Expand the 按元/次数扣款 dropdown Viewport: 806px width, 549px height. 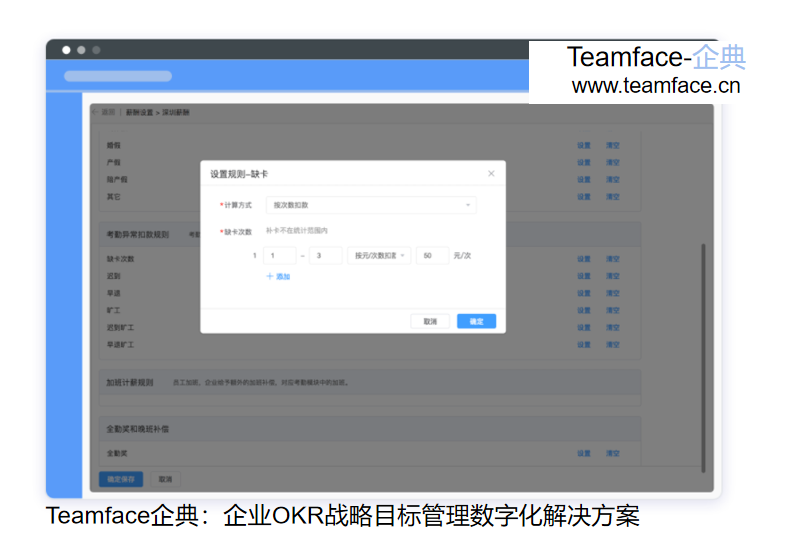(378, 256)
